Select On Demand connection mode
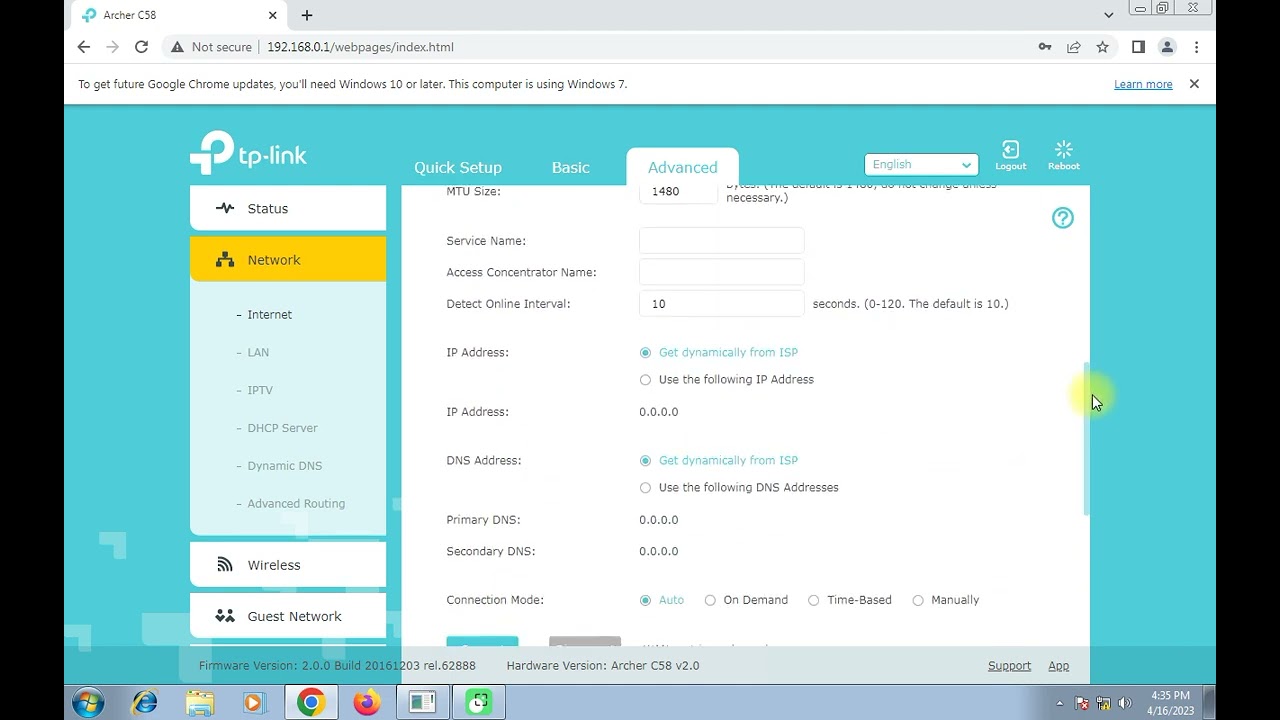This screenshot has height=720, width=1280. (710, 600)
